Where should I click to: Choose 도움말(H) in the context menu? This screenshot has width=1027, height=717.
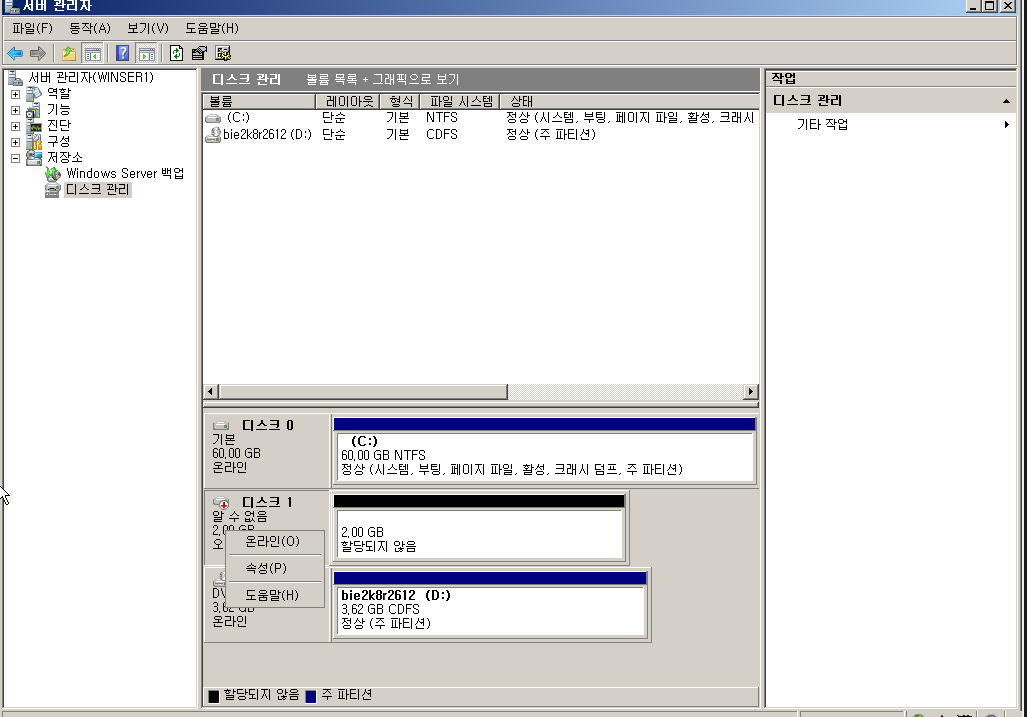(x=274, y=595)
